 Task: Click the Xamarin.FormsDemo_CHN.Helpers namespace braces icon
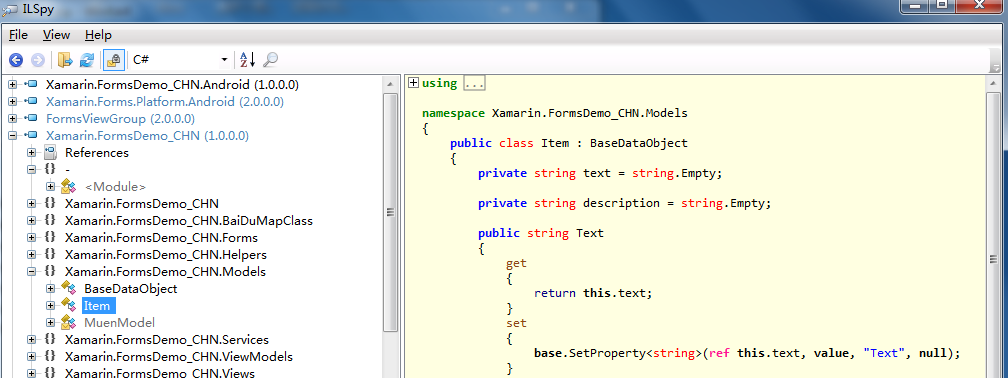(x=50, y=255)
